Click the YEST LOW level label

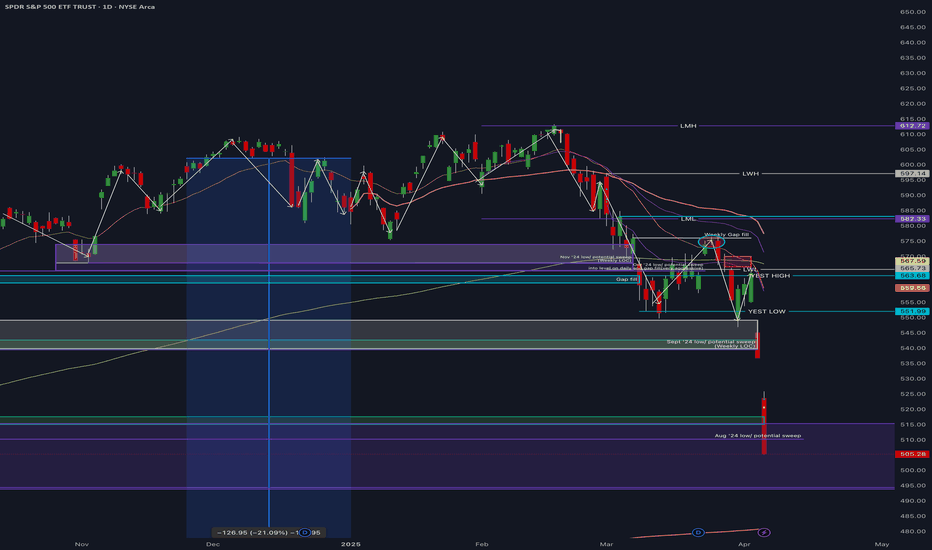(767, 311)
